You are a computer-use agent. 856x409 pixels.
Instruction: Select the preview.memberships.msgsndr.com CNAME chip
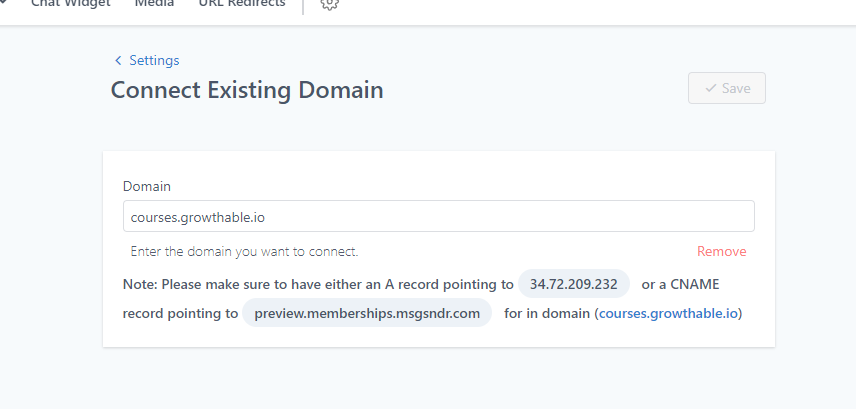click(x=367, y=313)
